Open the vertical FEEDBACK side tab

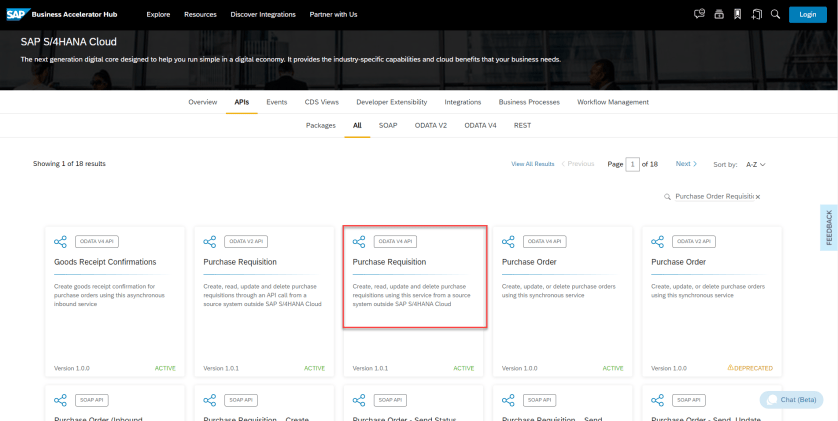tap(829, 228)
